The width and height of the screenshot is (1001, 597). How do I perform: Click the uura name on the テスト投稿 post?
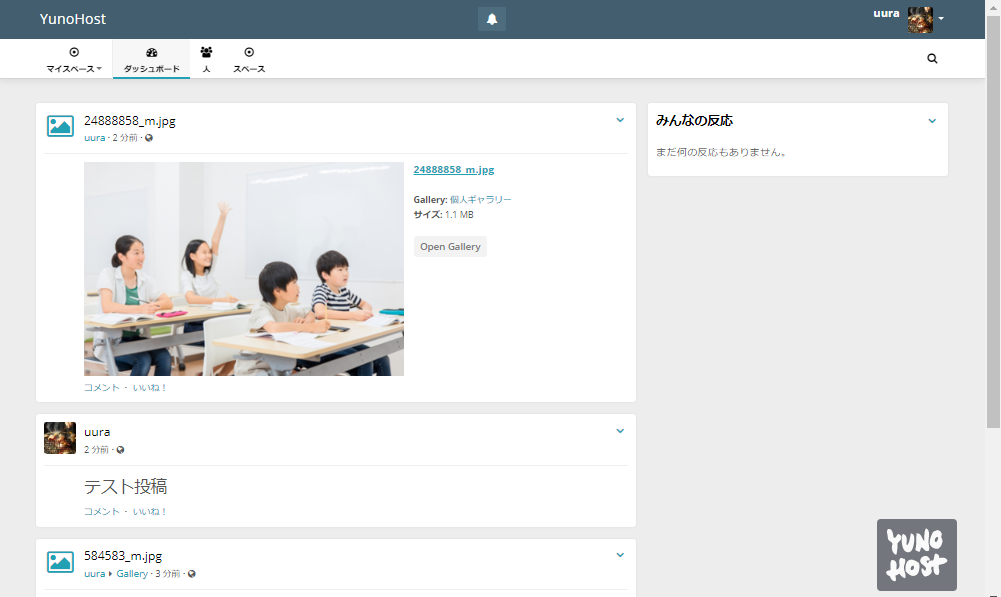(97, 432)
